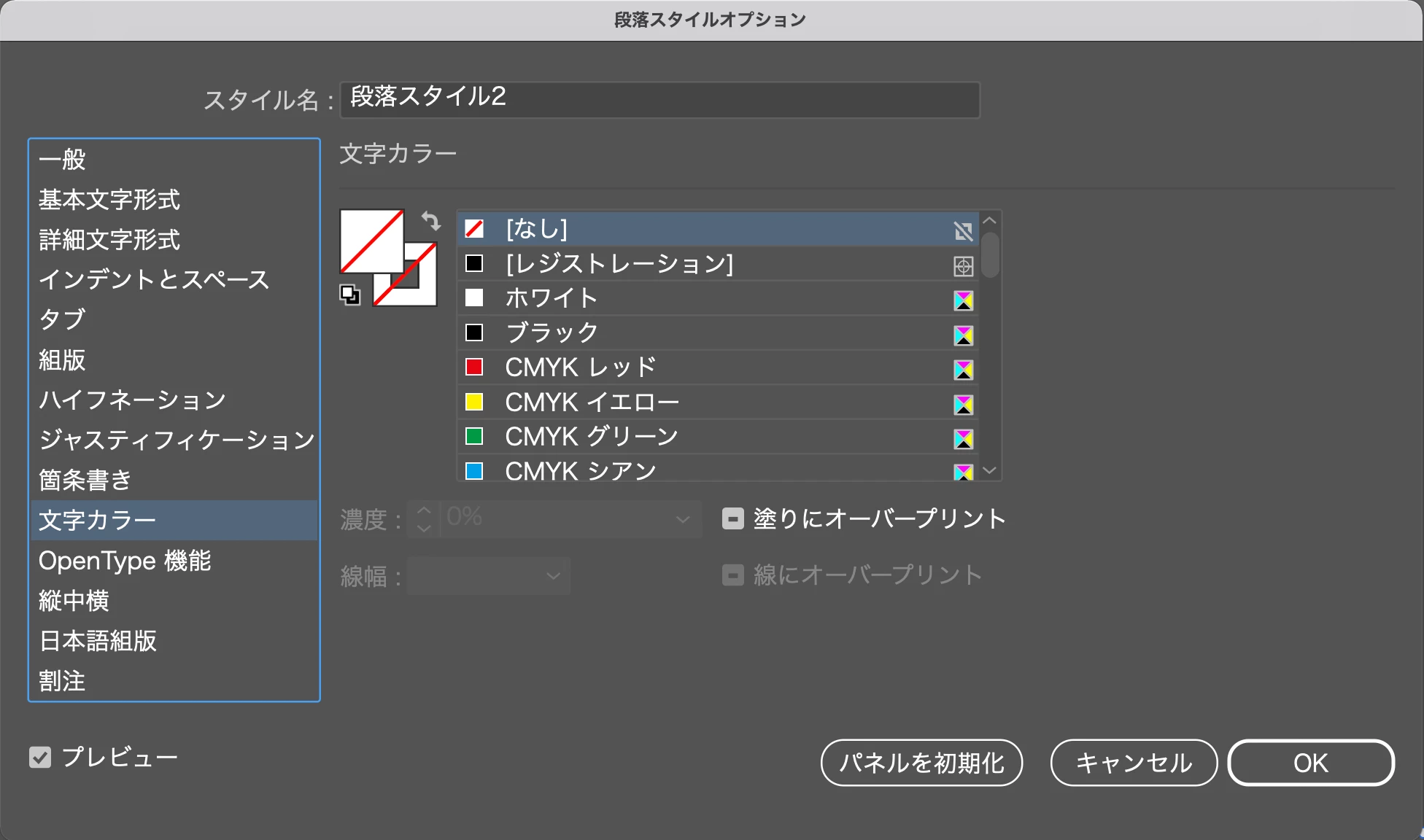Switch to the OpenType 機能 category
This screenshot has height=840, width=1424.
[x=125, y=561]
